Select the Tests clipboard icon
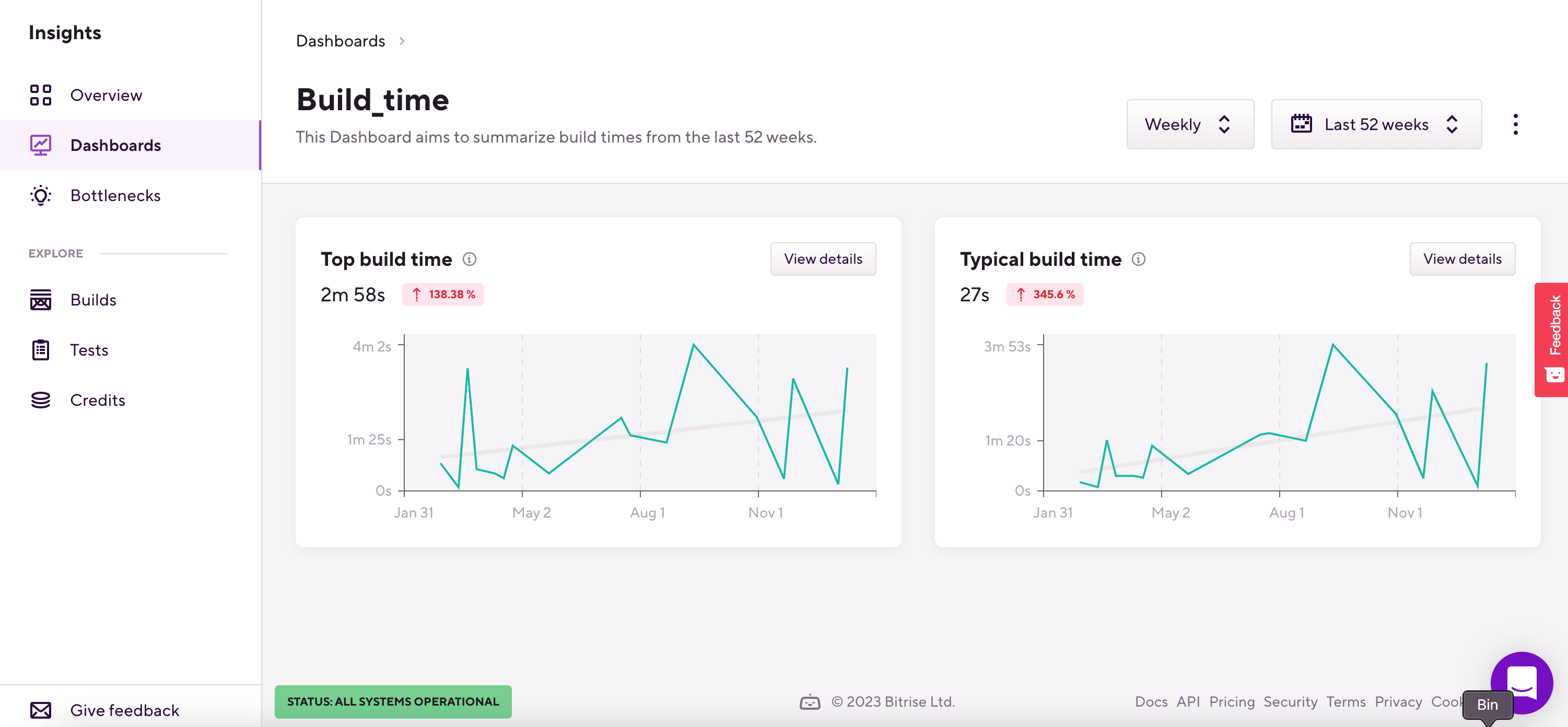1568x727 pixels. click(x=40, y=349)
